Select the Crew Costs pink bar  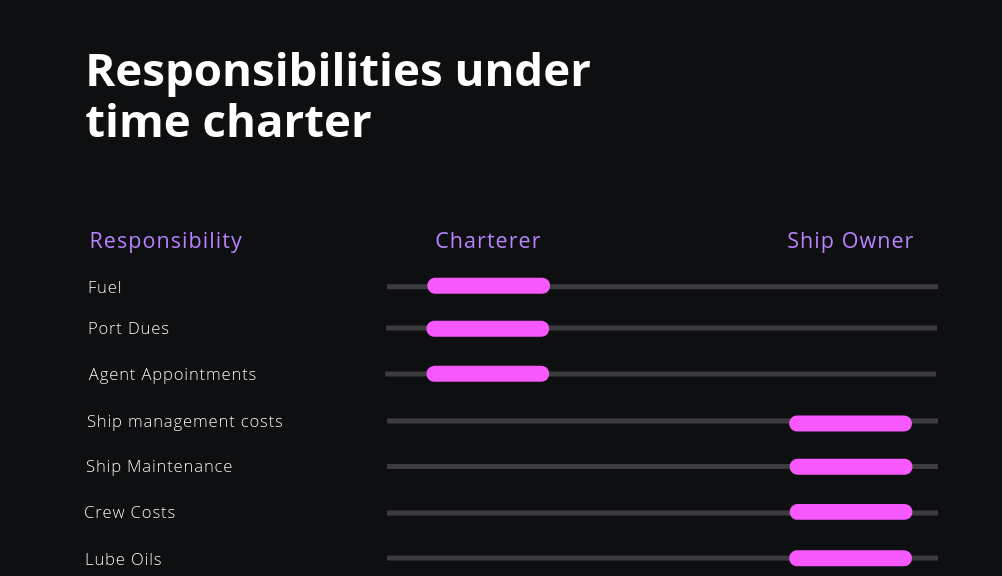click(851, 512)
